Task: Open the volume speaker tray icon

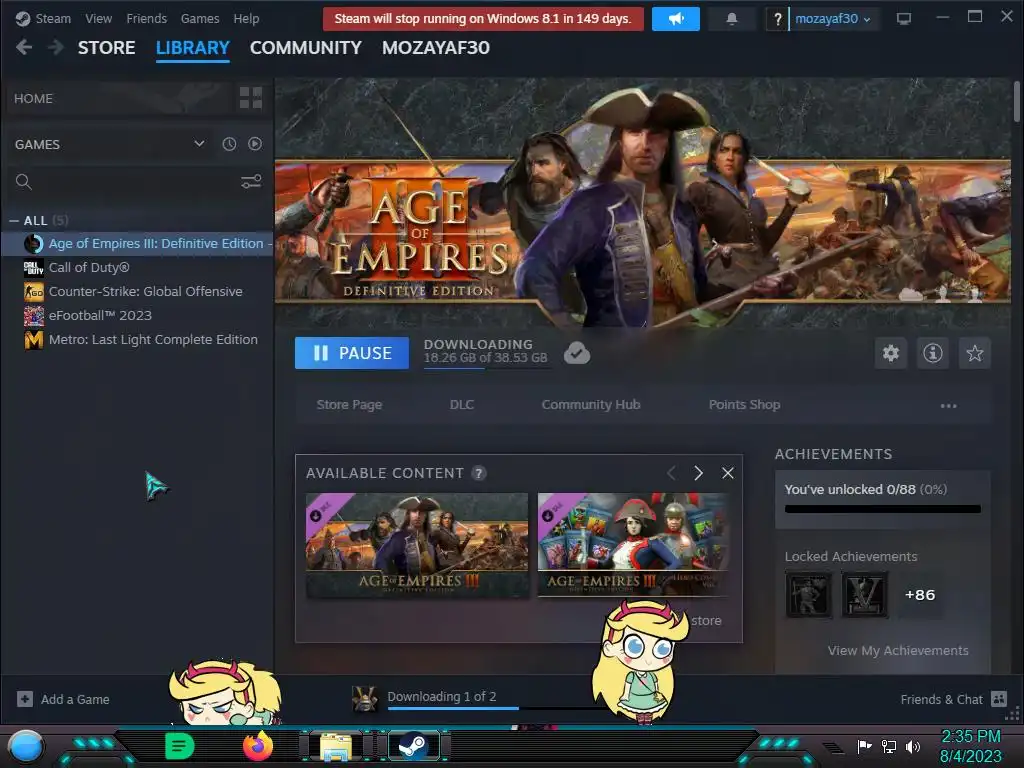Action: click(913, 746)
